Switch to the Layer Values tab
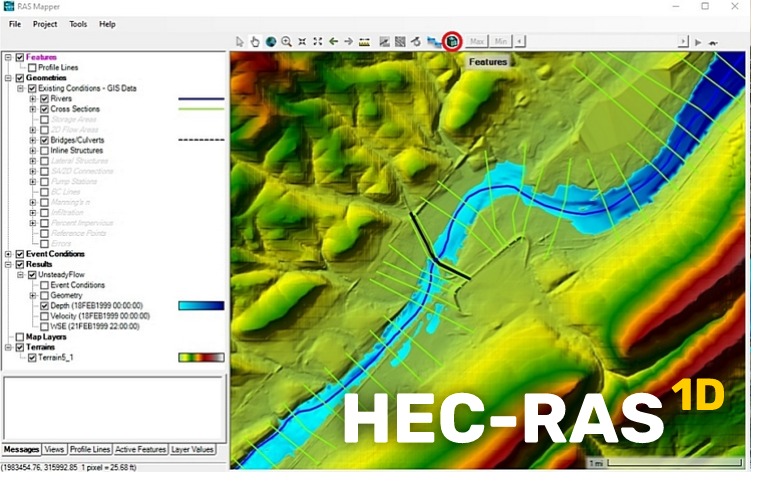Viewport: 760px width, 486px height. pos(192,449)
